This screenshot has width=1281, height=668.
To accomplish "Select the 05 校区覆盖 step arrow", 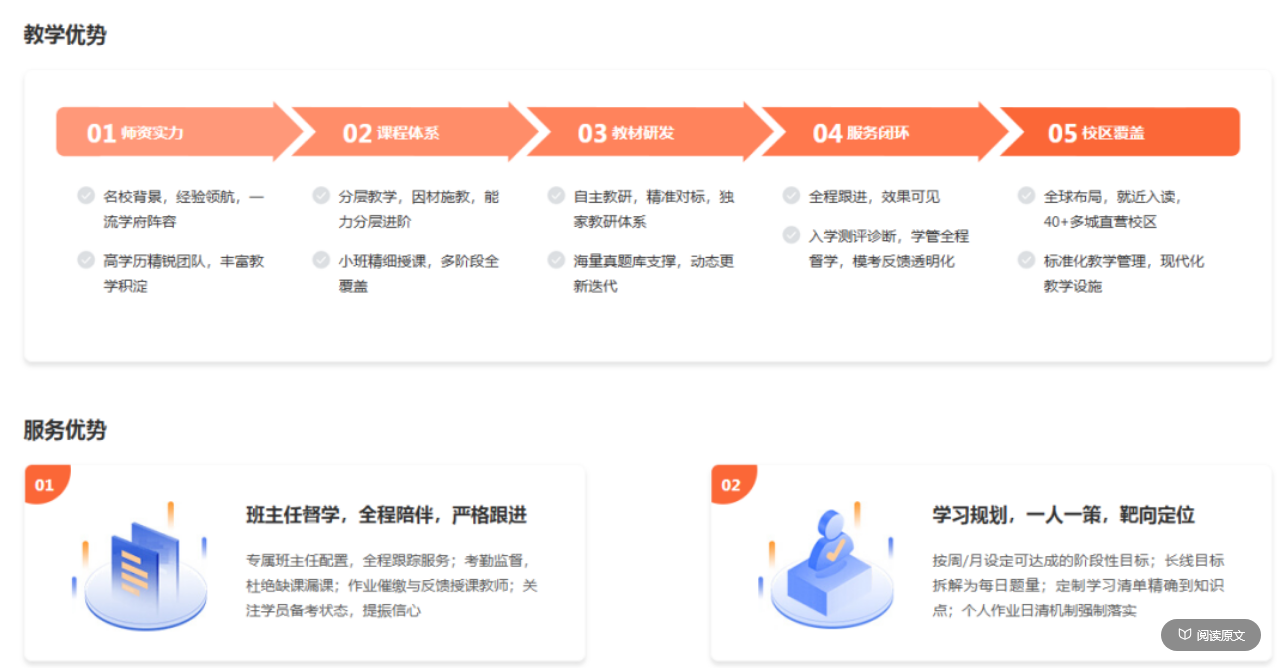I will point(1120,132).
